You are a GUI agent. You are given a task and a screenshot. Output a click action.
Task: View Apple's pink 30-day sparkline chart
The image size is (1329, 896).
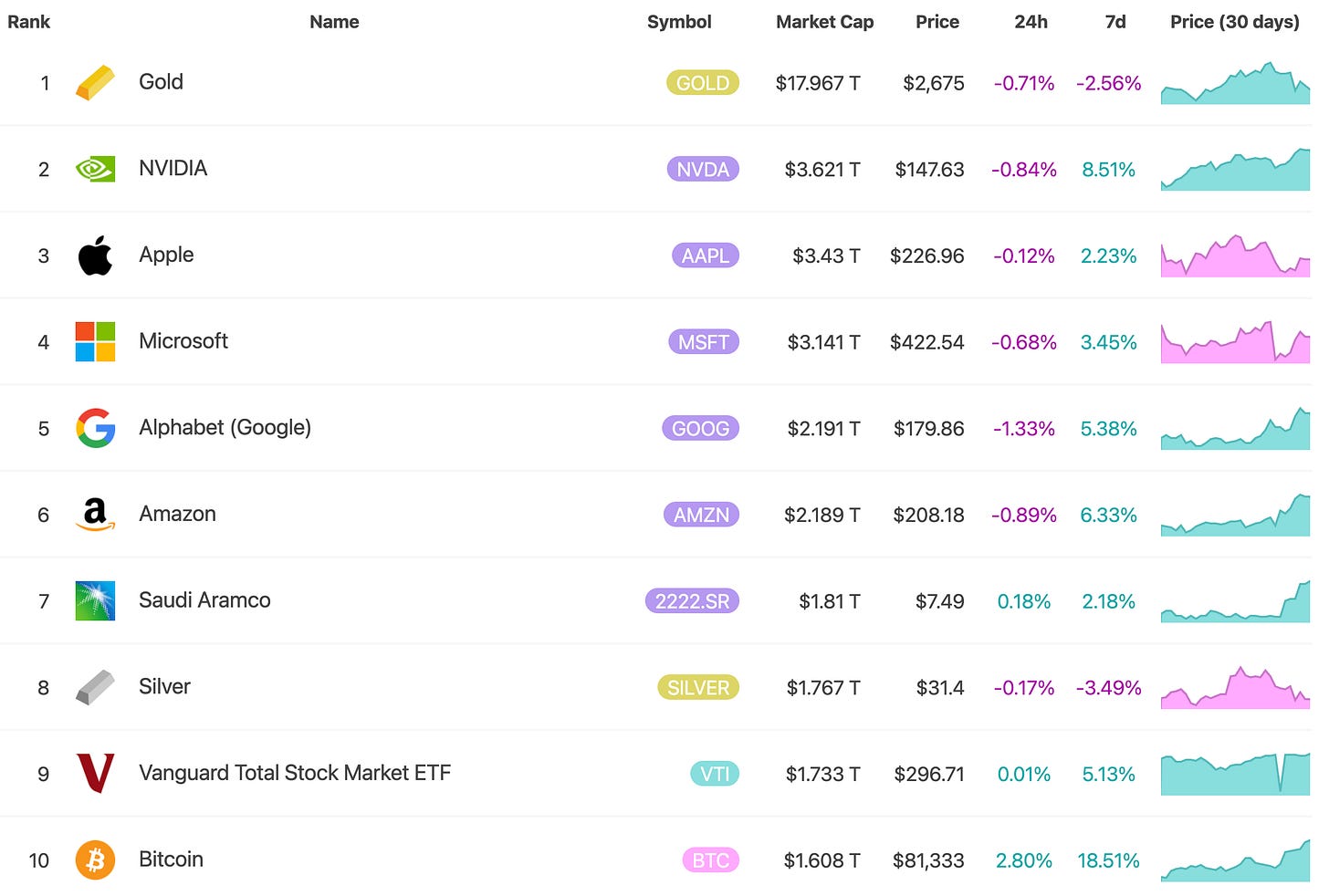[1235, 255]
